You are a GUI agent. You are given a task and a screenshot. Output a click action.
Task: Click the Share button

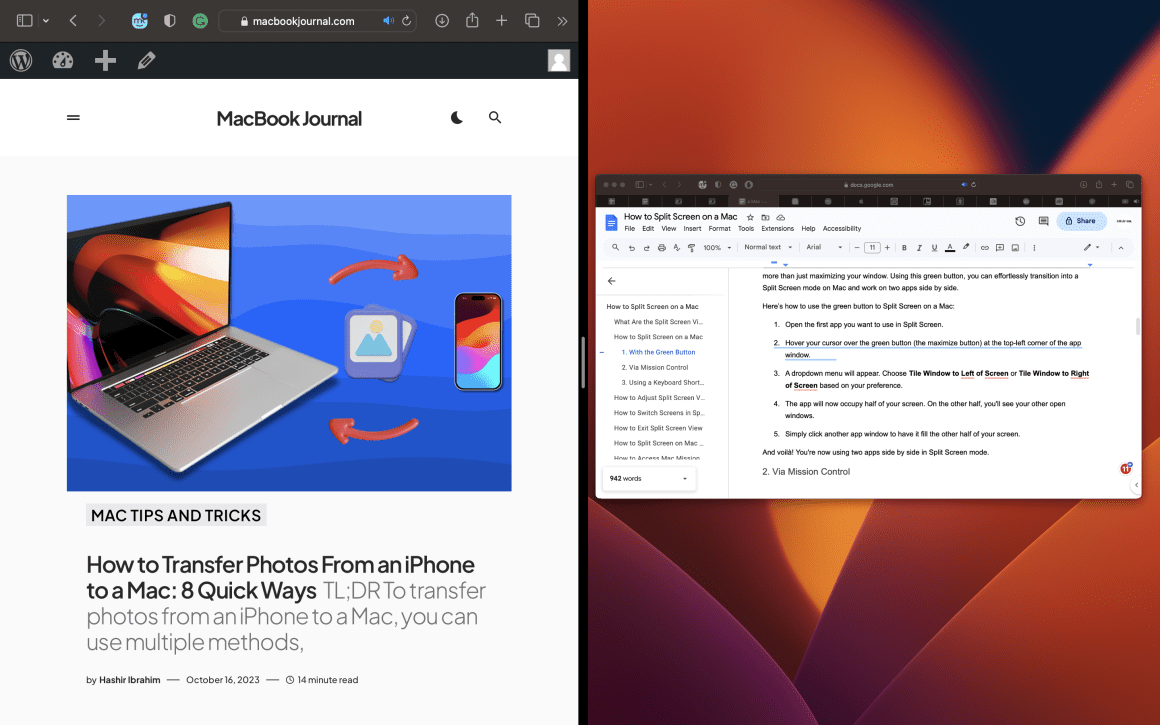pos(1081,221)
